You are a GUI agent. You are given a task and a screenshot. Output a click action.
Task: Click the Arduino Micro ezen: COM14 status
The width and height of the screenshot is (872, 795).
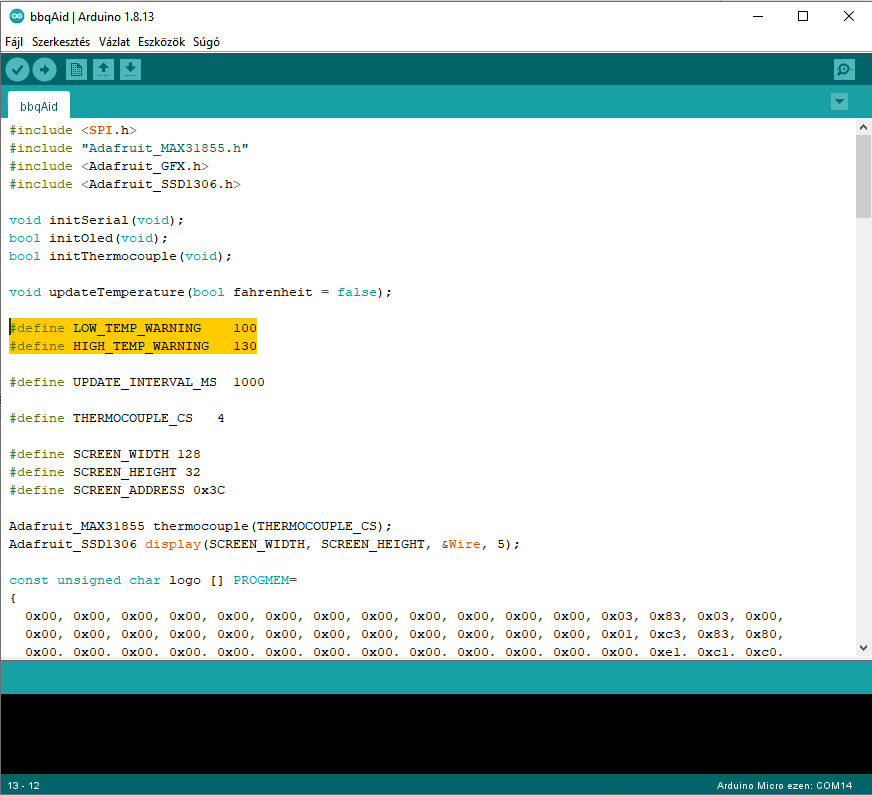pyautogui.click(x=784, y=786)
